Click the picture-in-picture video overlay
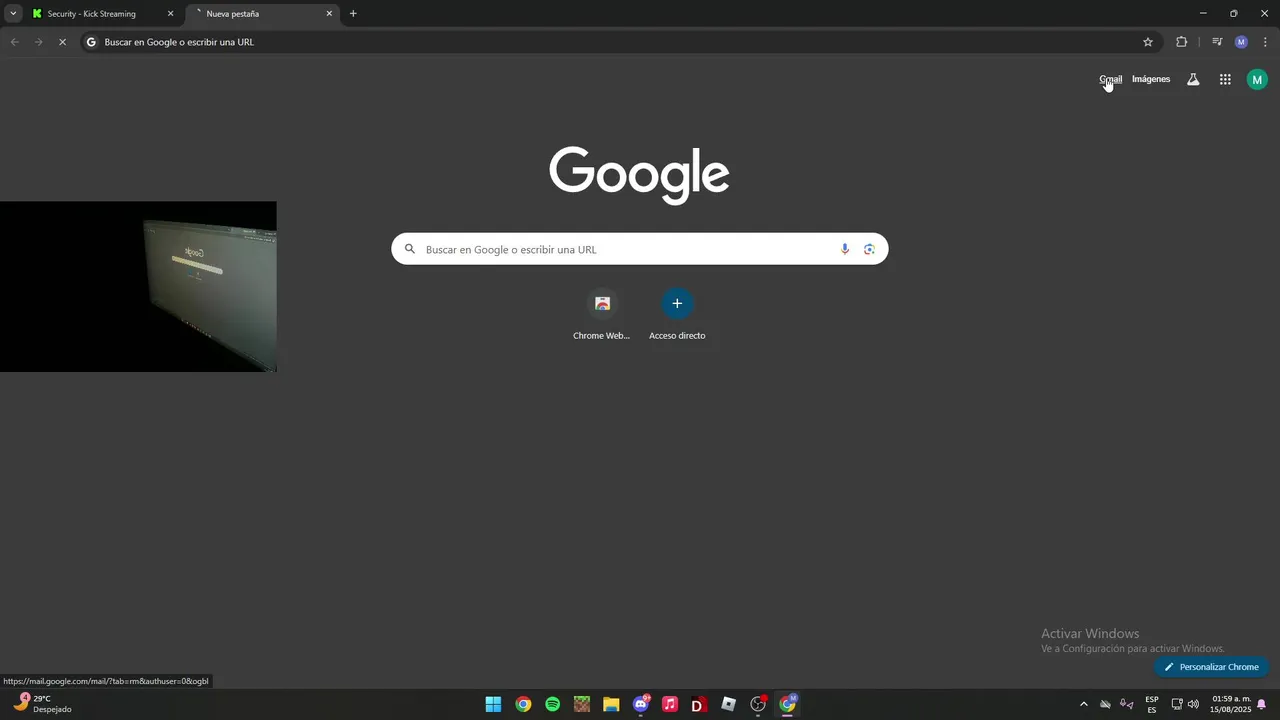Screen dimensions: 1280x720 [138, 287]
